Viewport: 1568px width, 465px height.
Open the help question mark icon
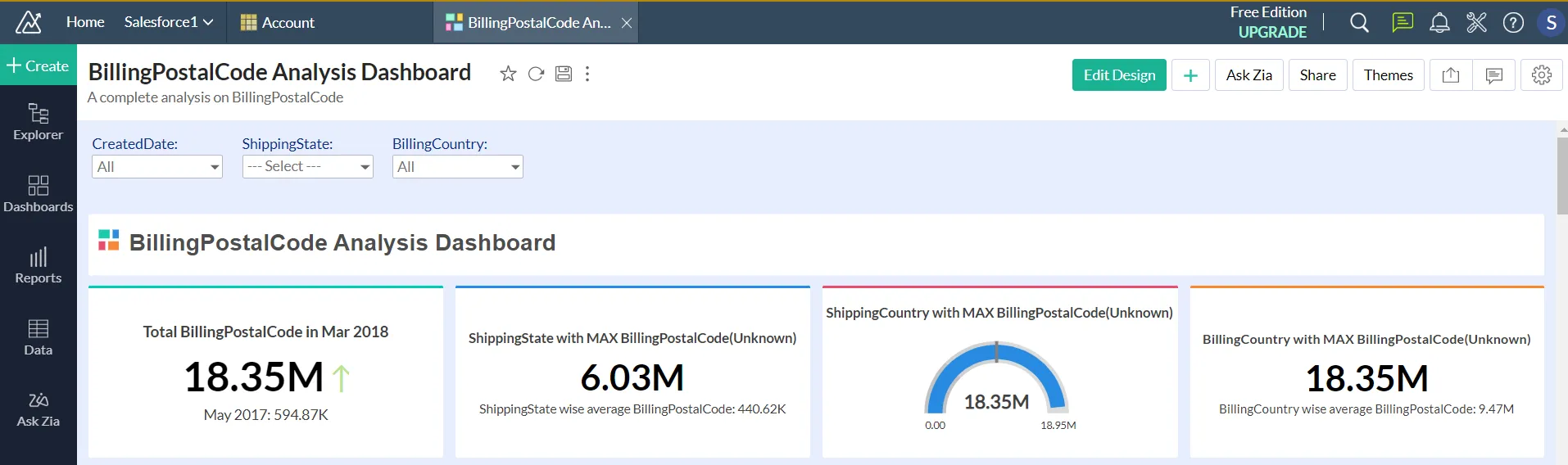point(1513,23)
